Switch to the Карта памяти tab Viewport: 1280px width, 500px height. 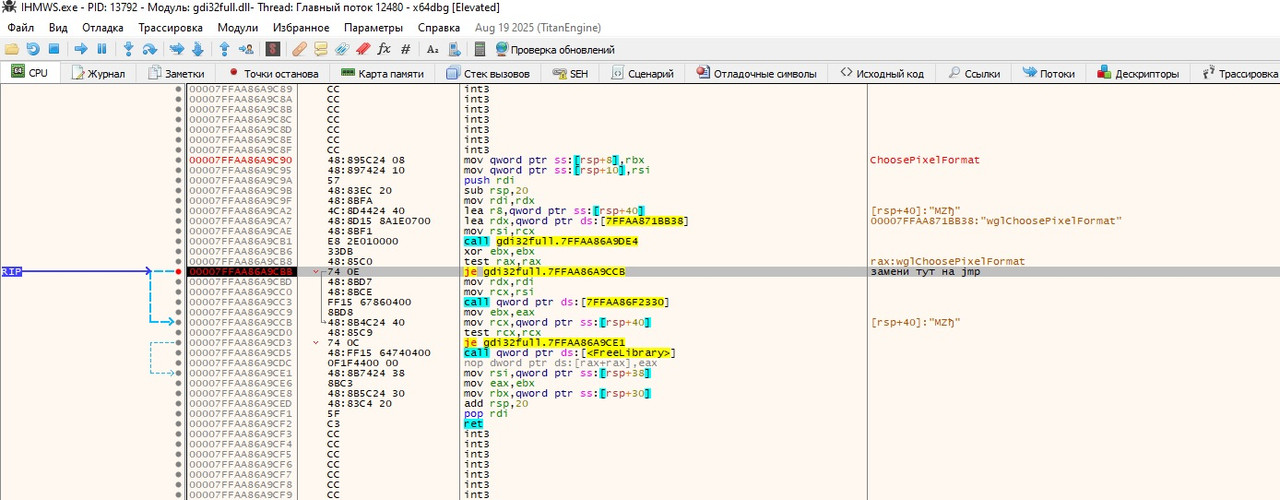coord(382,74)
